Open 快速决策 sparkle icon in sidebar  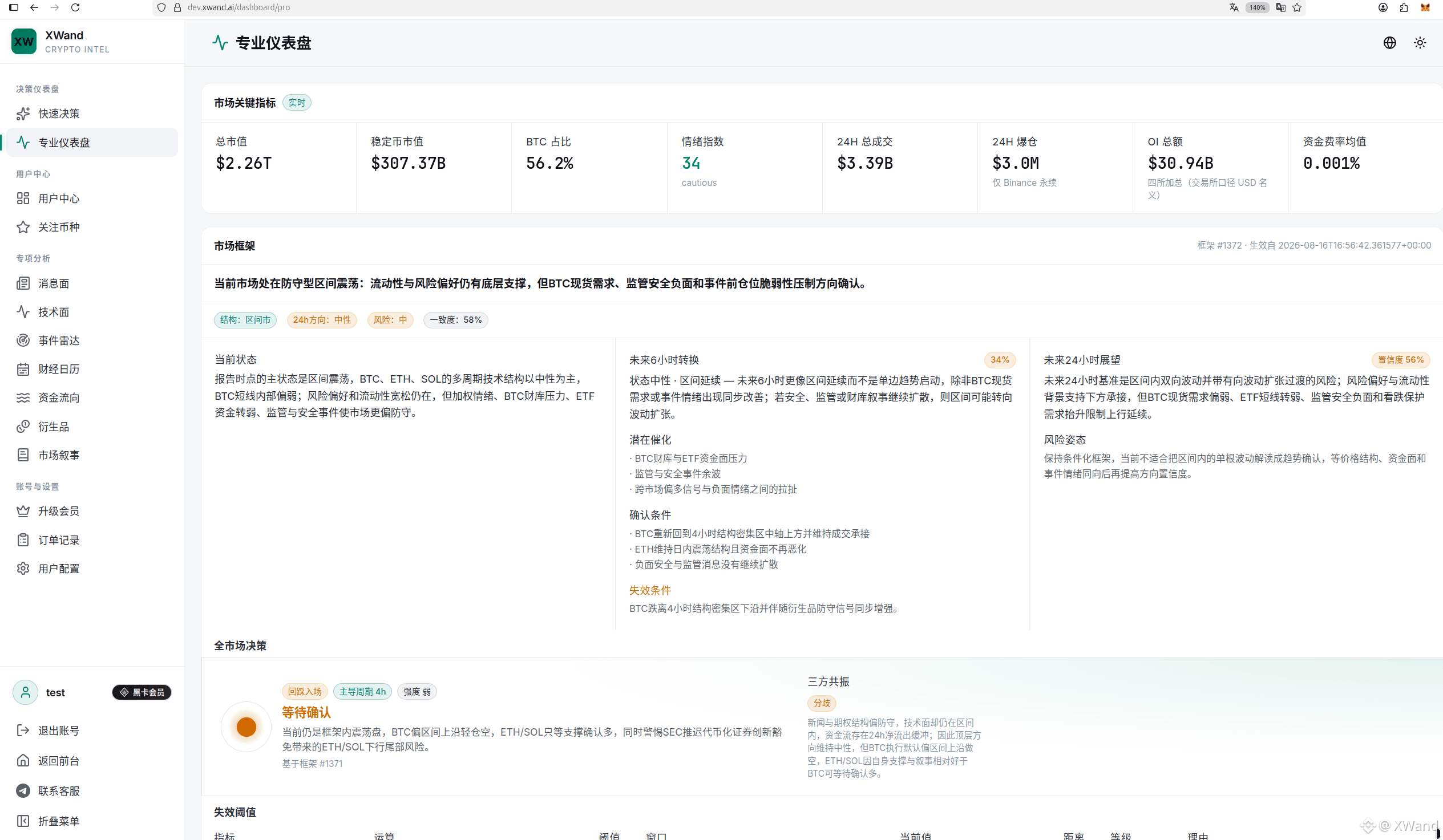tap(23, 114)
